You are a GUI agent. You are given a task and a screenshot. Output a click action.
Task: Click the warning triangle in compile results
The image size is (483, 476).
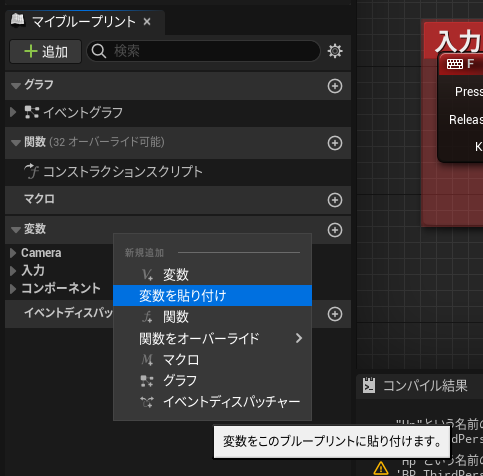[x=380, y=468]
